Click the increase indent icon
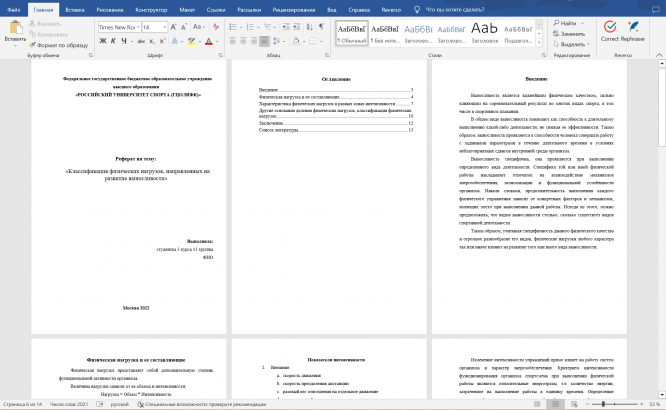Screen dimensions: 666x410 [x=296, y=27]
